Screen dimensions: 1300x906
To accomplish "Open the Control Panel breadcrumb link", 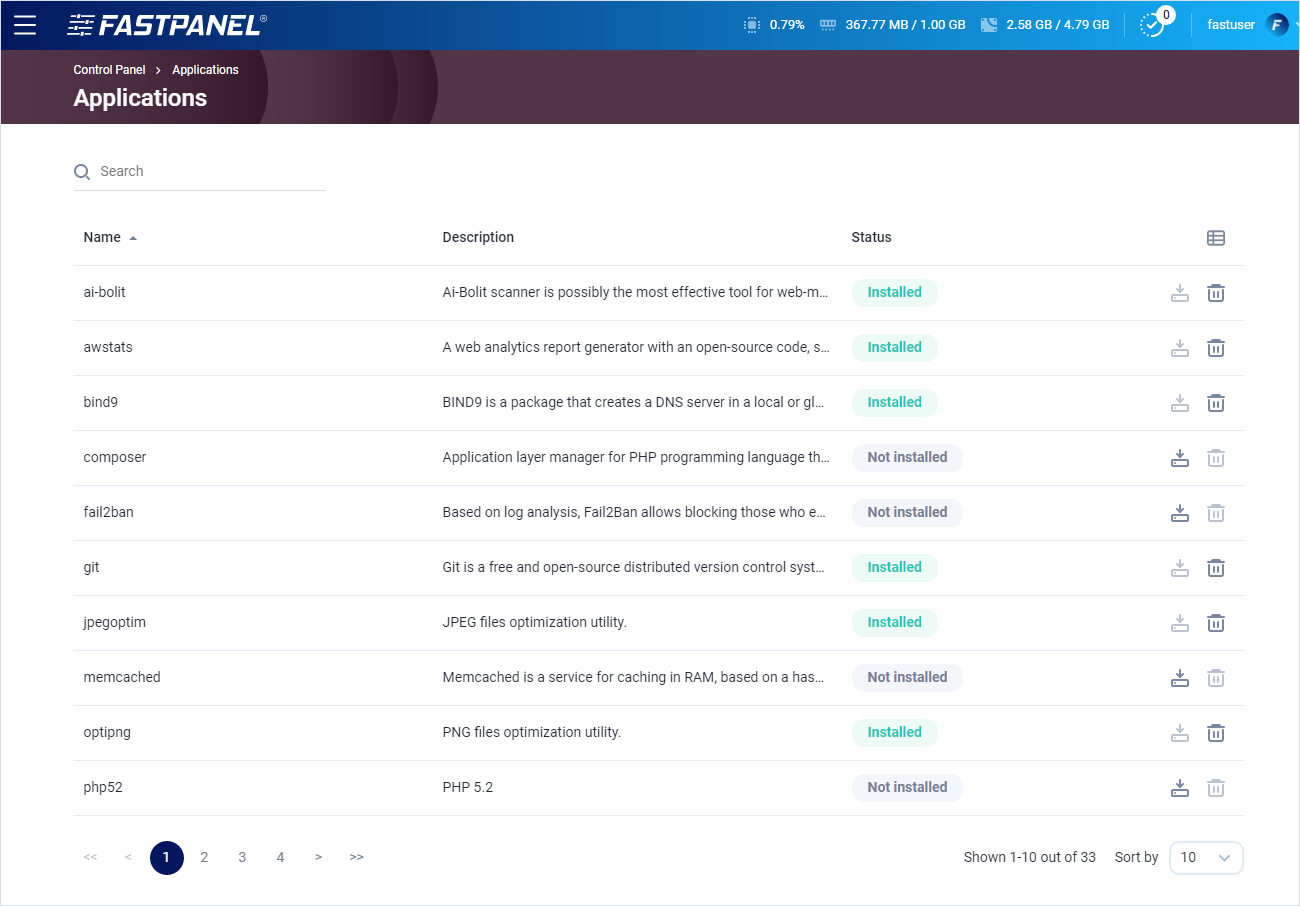I will coord(109,70).
